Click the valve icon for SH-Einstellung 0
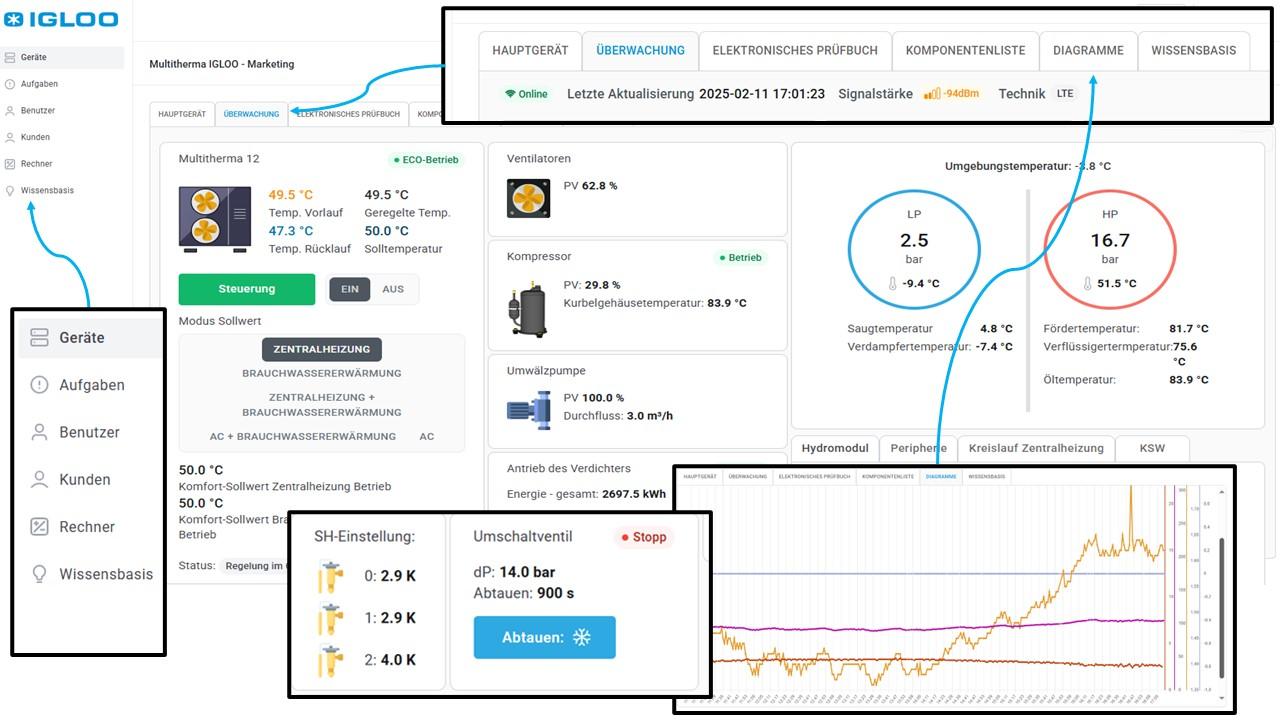Image resolution: width=1280 pixels, height=720 pixels. pyautogui.click(x=329, y=576)
